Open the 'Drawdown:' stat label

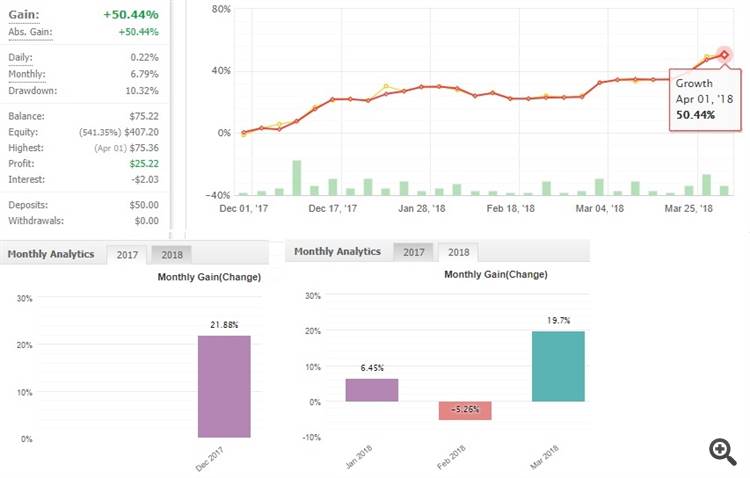tap(31, 90)
